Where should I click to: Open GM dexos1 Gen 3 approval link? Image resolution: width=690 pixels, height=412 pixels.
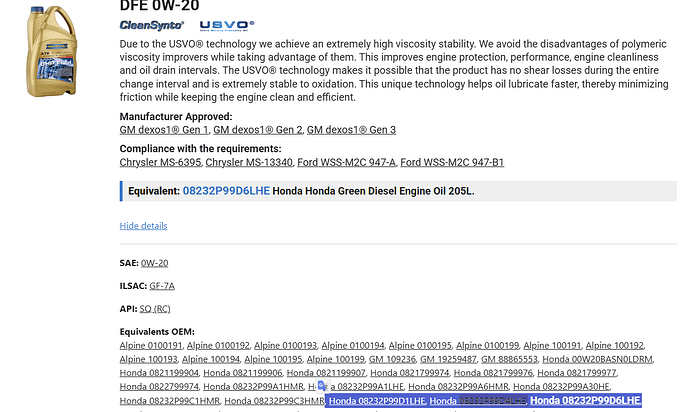351,130
